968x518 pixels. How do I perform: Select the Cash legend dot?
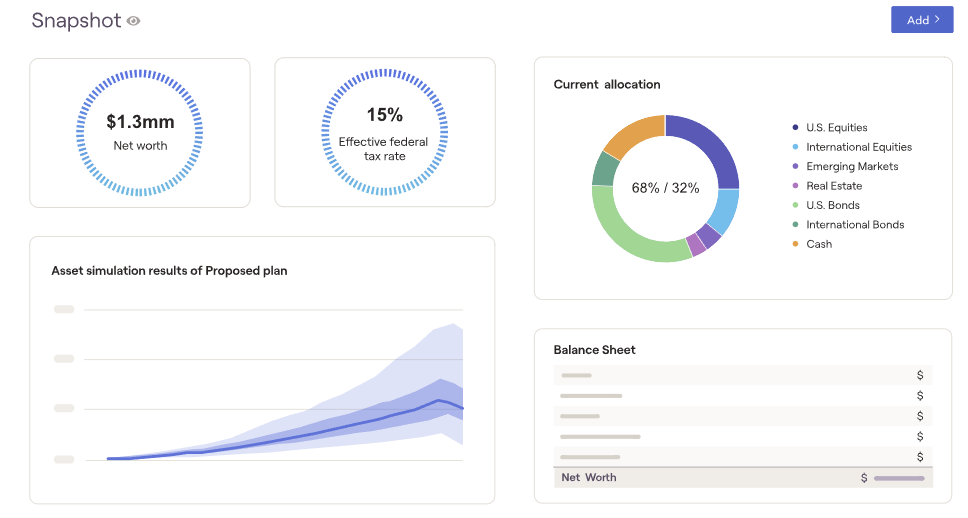click(795, 244)
